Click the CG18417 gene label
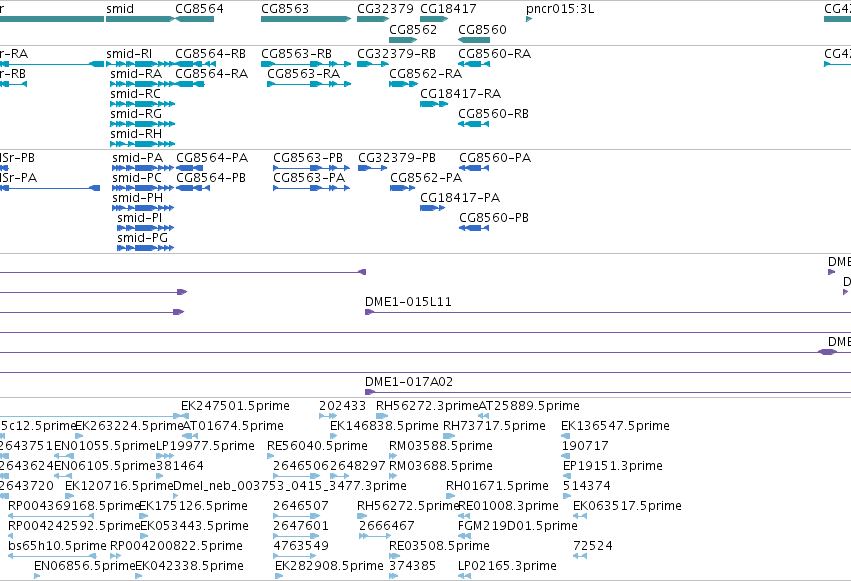851x581 pixels. coord(448,9)
